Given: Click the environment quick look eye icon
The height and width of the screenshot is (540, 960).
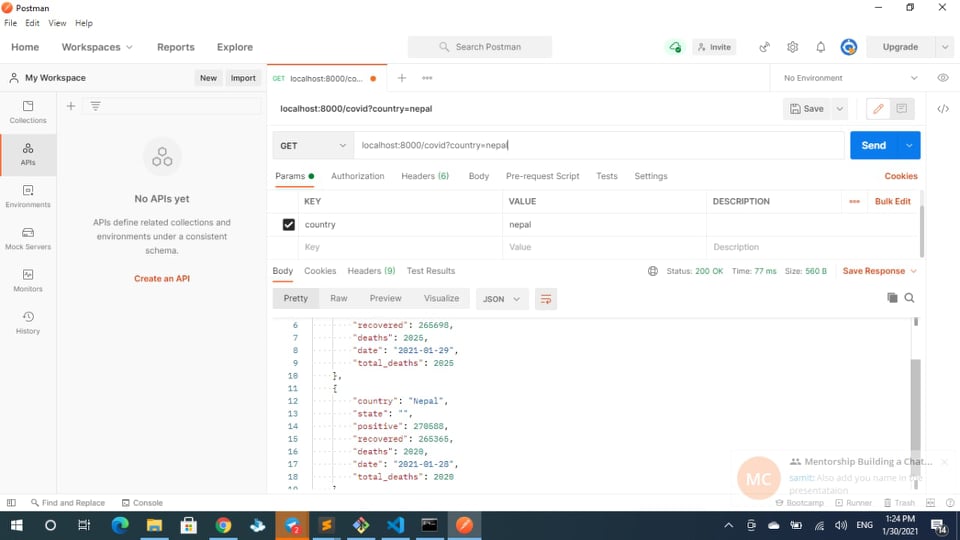Looking at the screenshot, I should tap(943, 78).
